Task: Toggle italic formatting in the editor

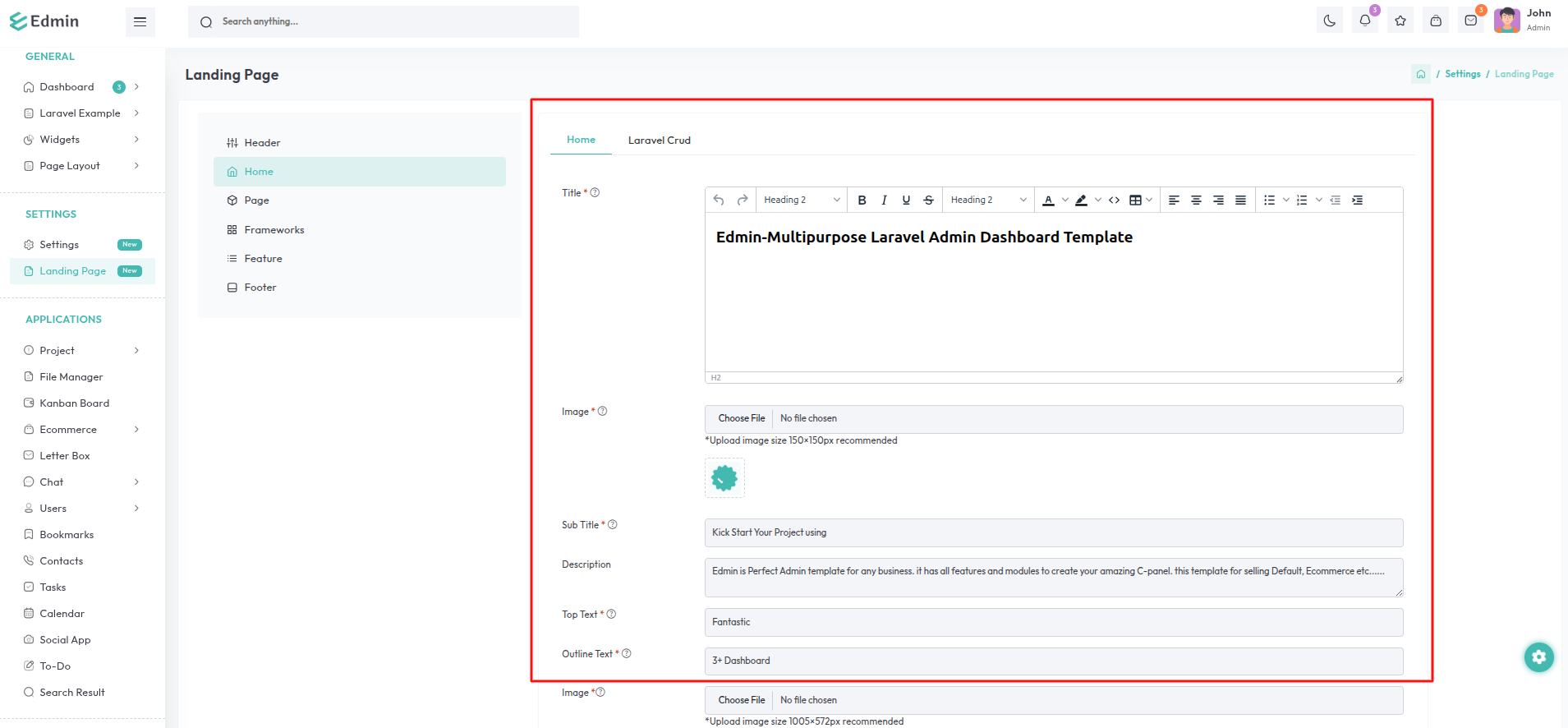Action: tap(884, 200)
